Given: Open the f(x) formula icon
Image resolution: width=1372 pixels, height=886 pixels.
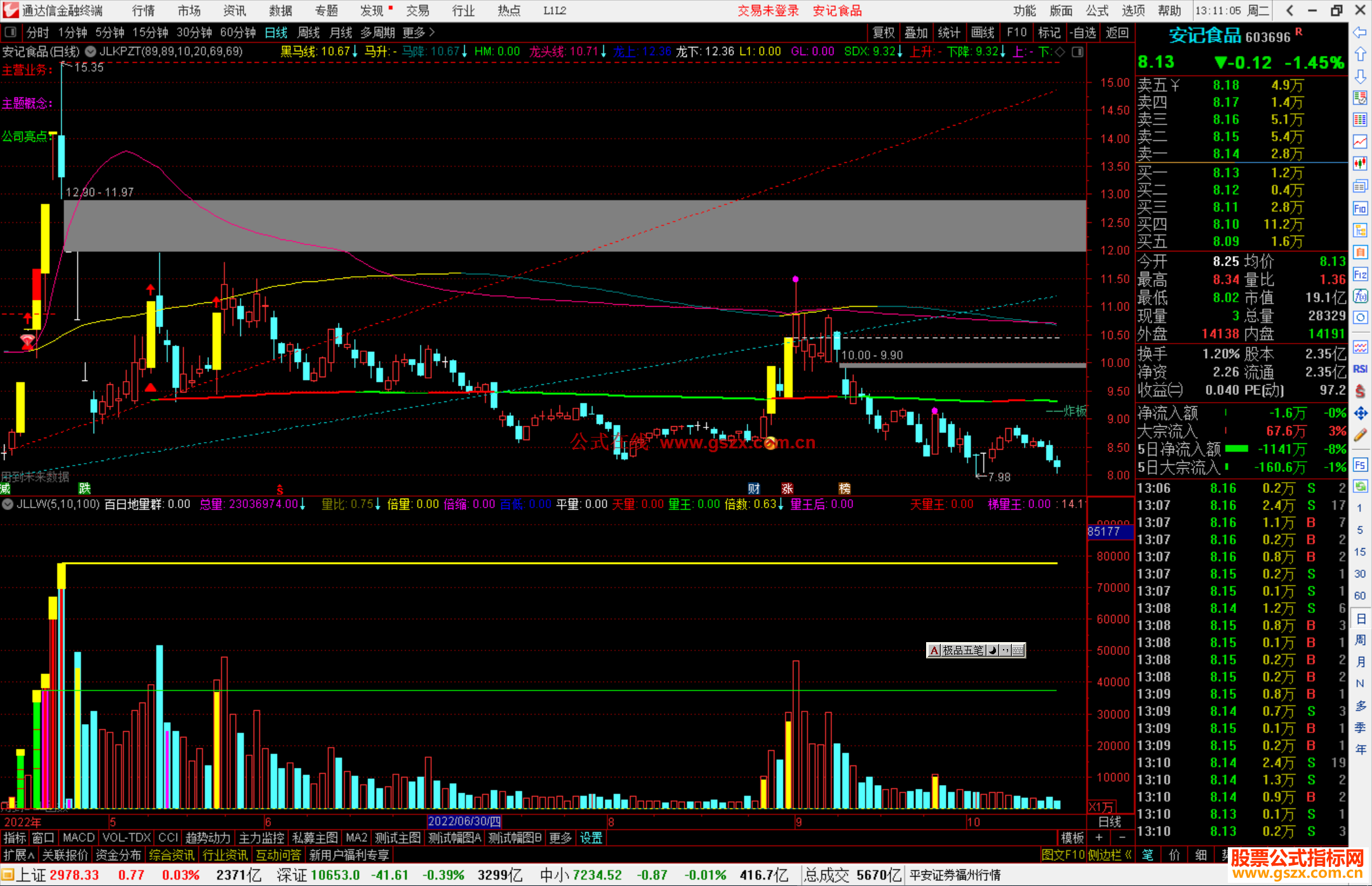Looking at the screenshot, I should (1360, 296).
